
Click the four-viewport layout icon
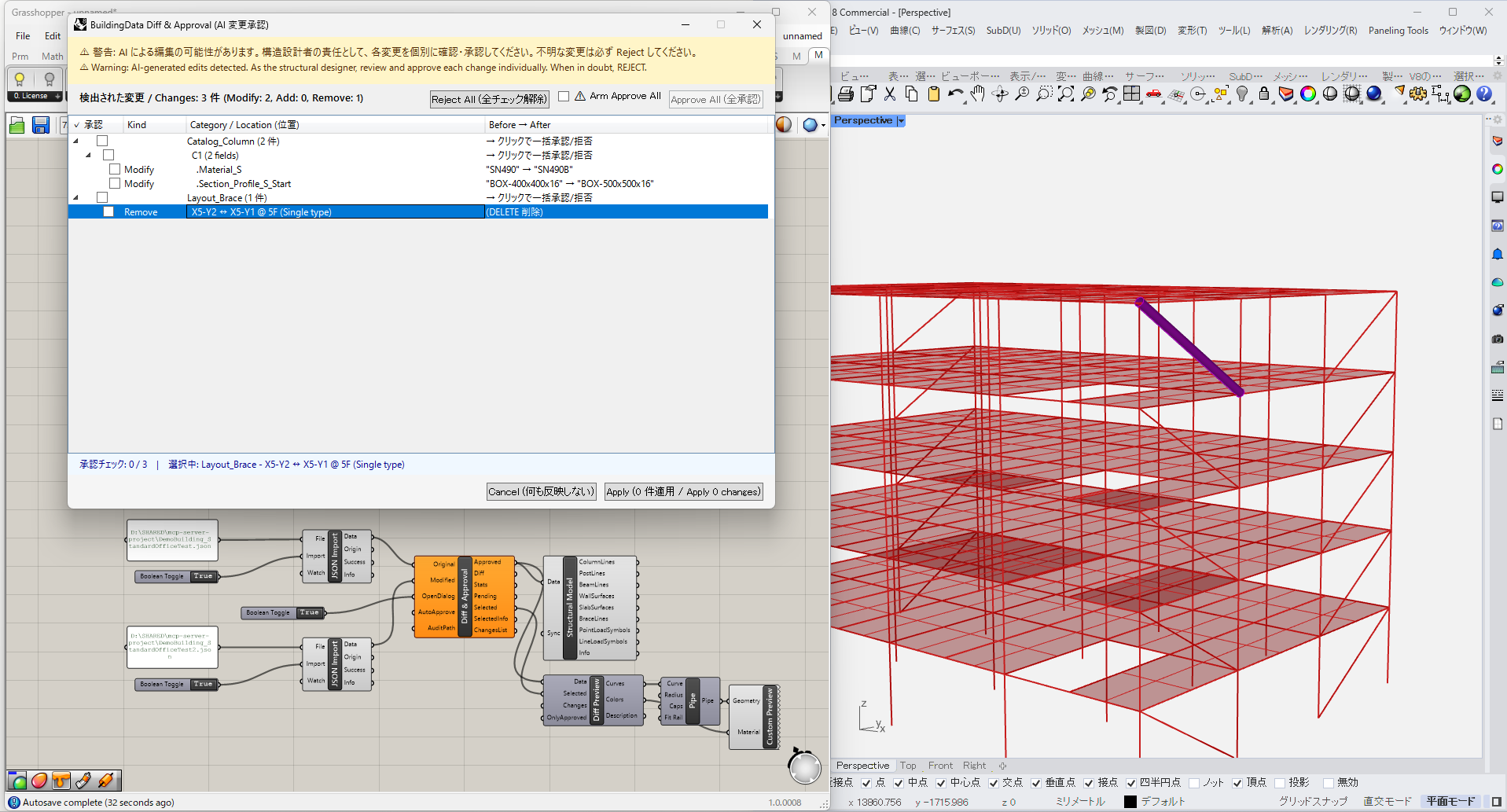pyautogui.click(x=1131, y=94)
